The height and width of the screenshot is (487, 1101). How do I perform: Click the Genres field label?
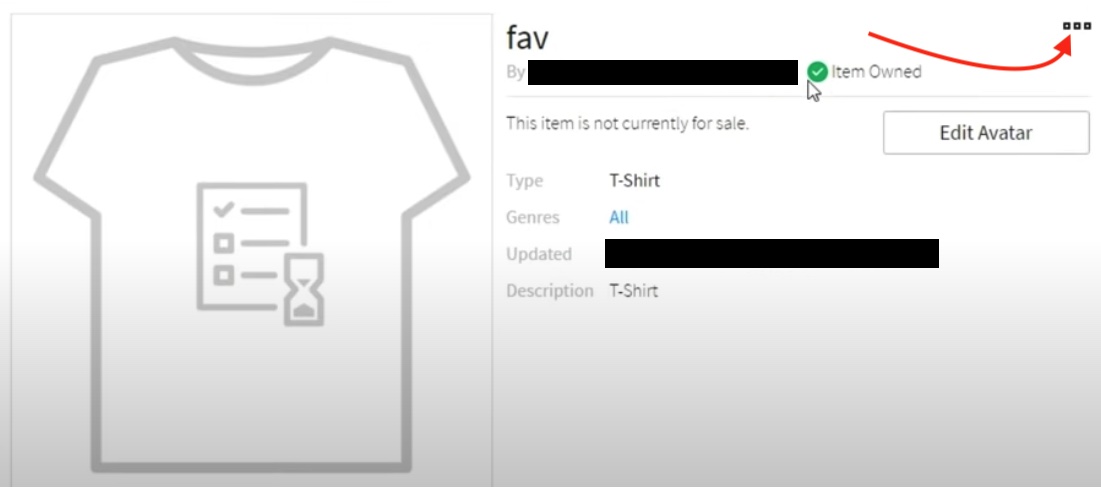(533, 218)
